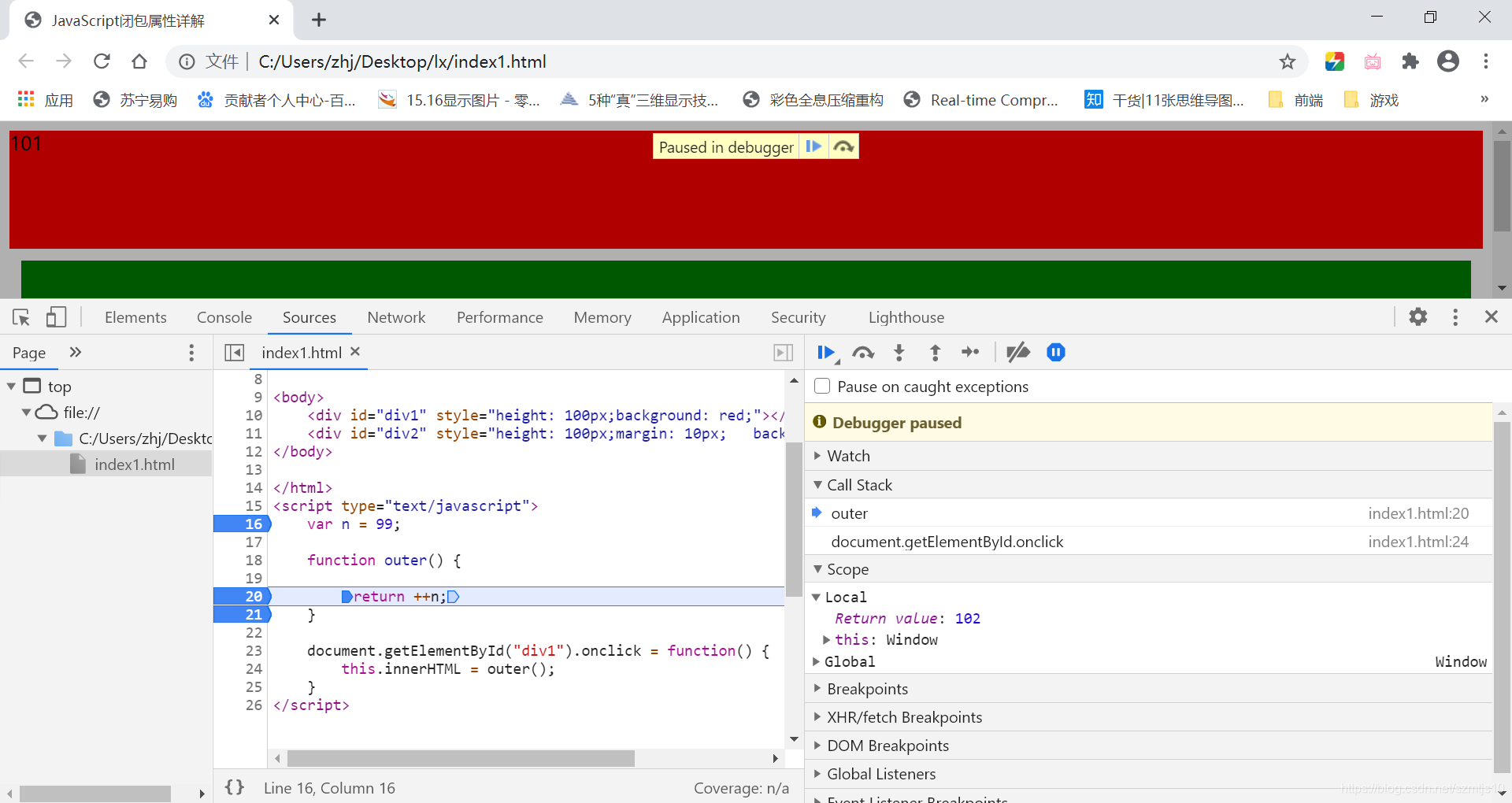Step over from the page overlay
The width and height of the screenshot is (1512, 803).
click(843, 146)
